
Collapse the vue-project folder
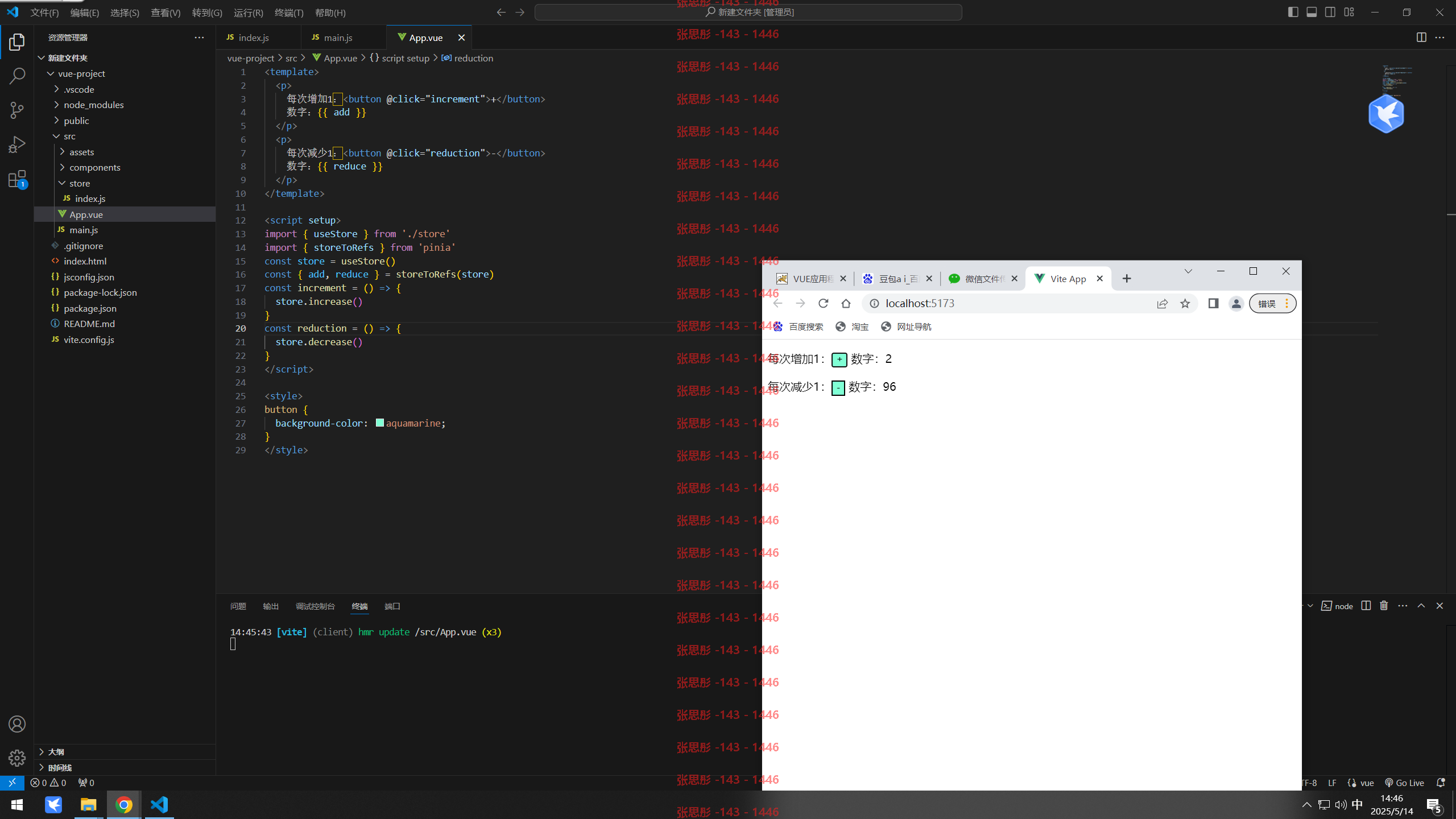(125, 73)
